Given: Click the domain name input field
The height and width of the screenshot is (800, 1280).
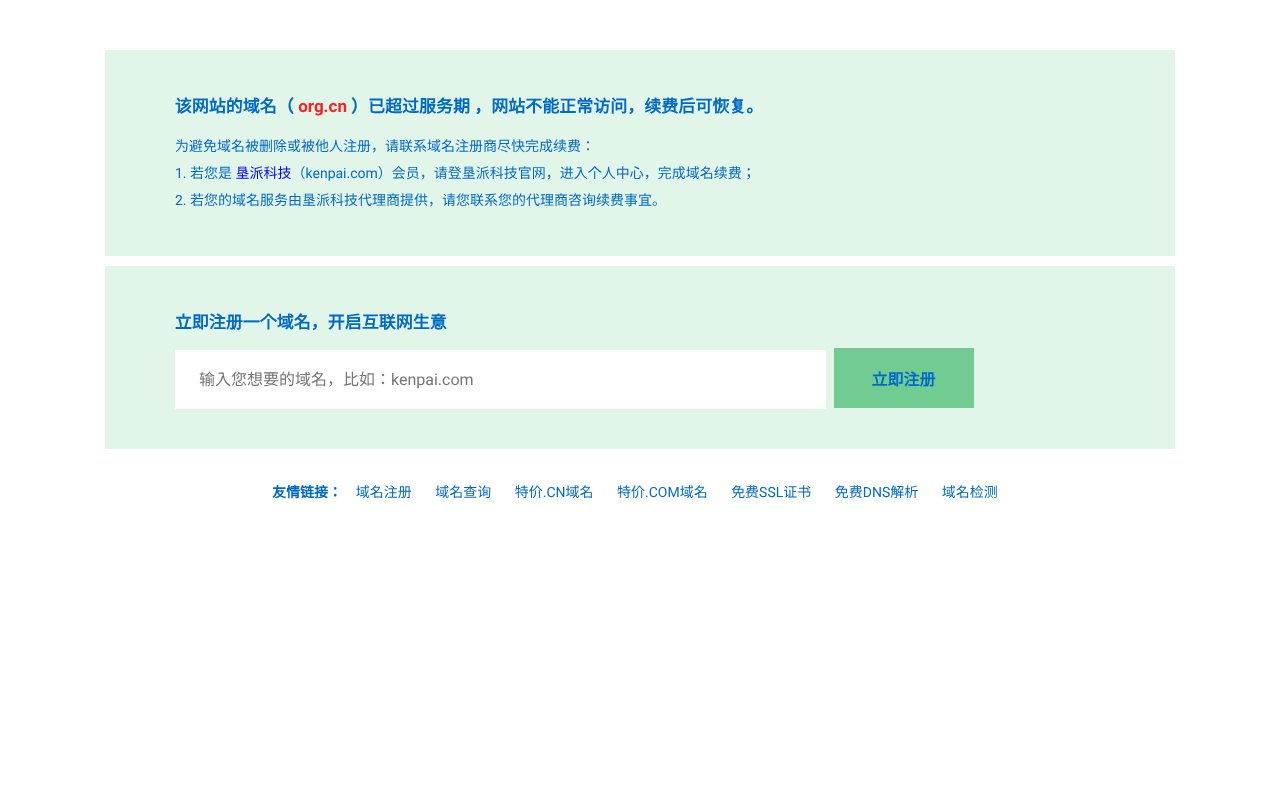Looking at the screenshot, I should [500, 379].
